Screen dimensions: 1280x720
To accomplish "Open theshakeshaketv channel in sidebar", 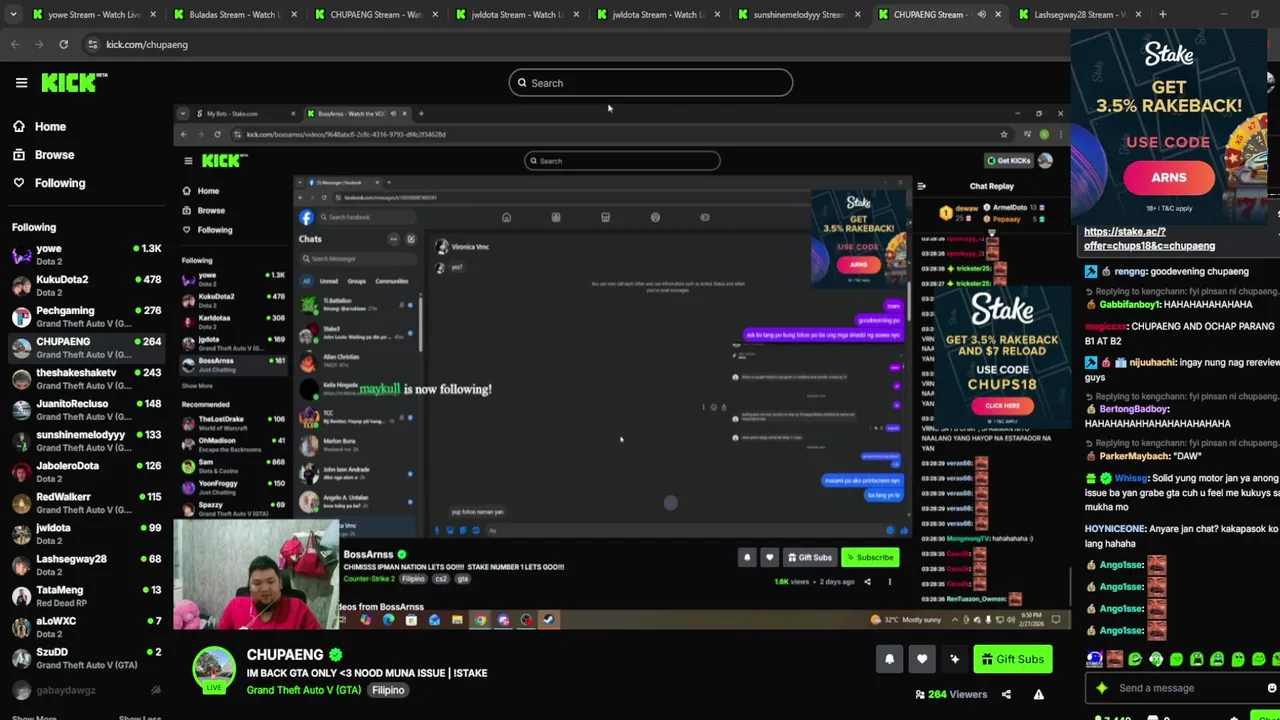I will click(x=86, y=378).
